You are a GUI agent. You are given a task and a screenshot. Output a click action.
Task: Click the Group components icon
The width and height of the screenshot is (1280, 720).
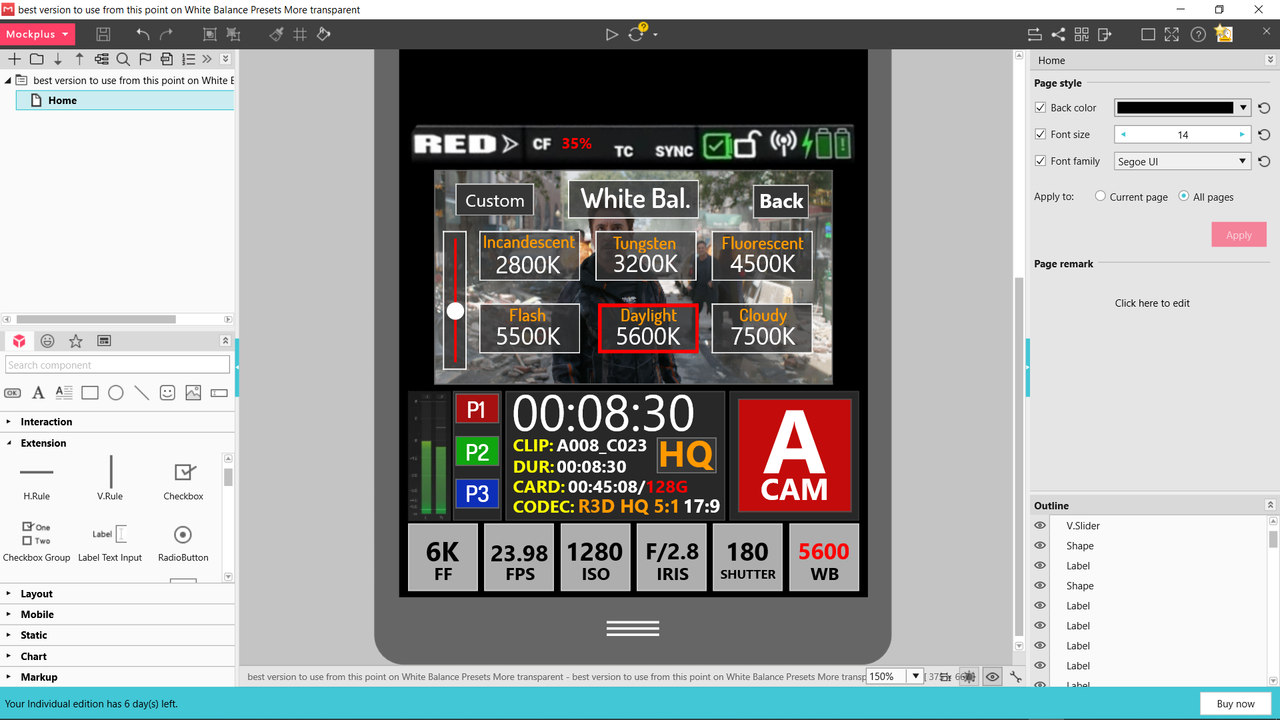209,34
